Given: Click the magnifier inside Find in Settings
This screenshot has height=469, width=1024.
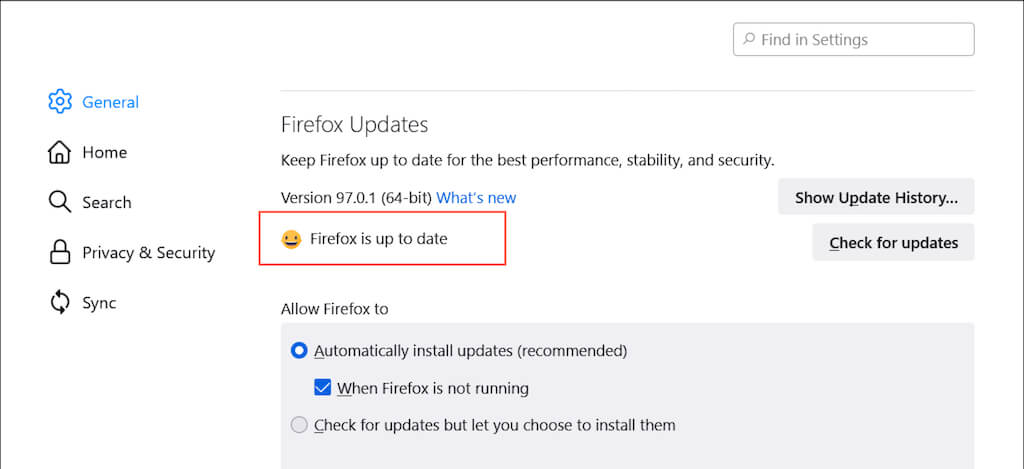Looking at the screenshot, I should click(x=748, y=40).
